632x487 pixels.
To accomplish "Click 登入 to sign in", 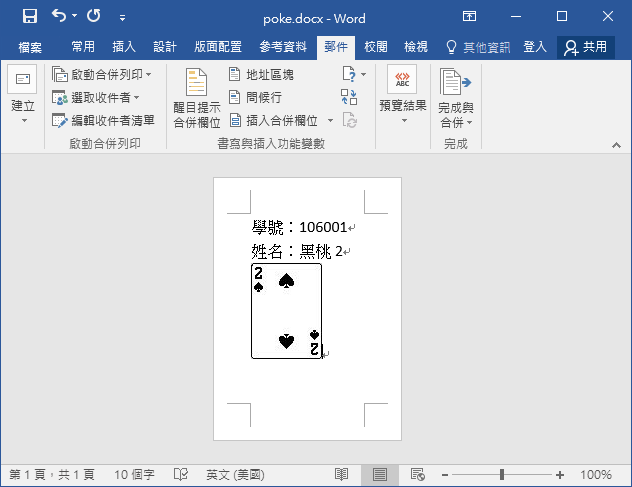I will click(535, 47).
